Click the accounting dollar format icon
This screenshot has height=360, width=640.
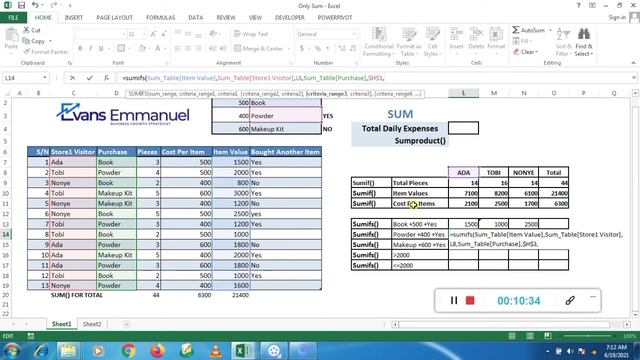point(302,48)
